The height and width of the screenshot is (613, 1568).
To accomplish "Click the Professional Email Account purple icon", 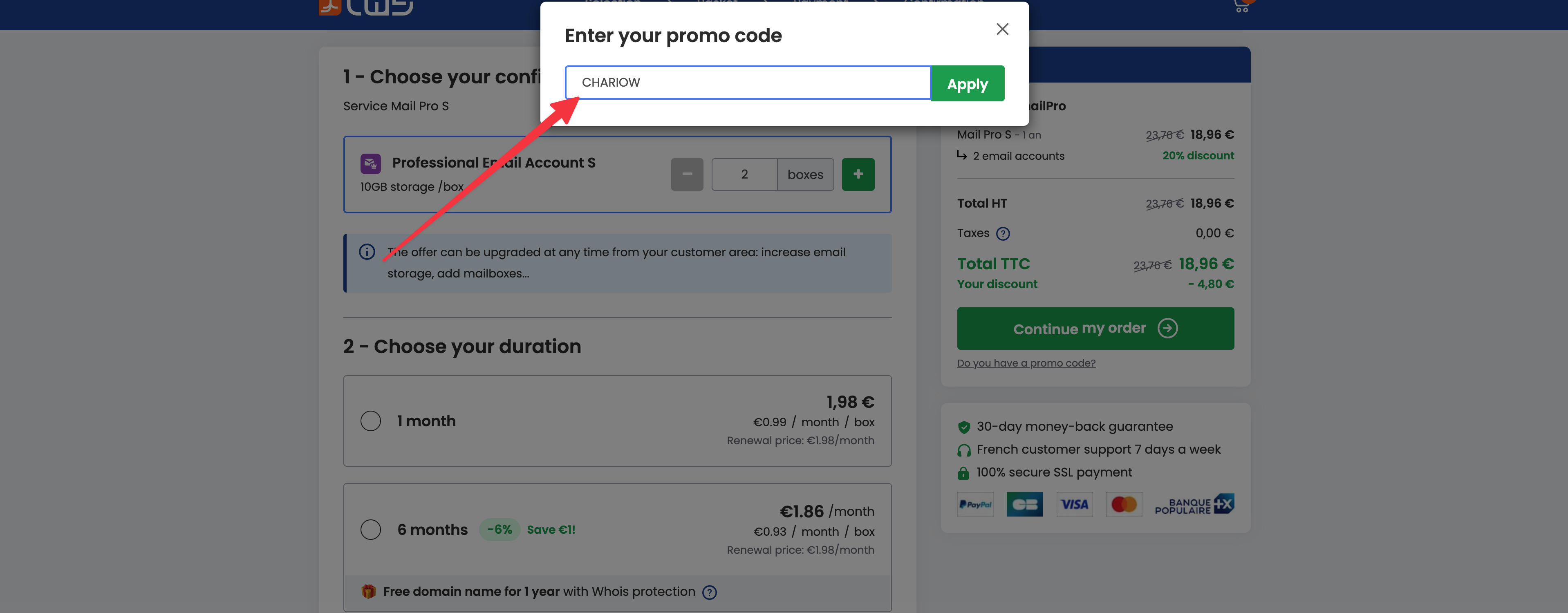I will [x=371, y=163].
